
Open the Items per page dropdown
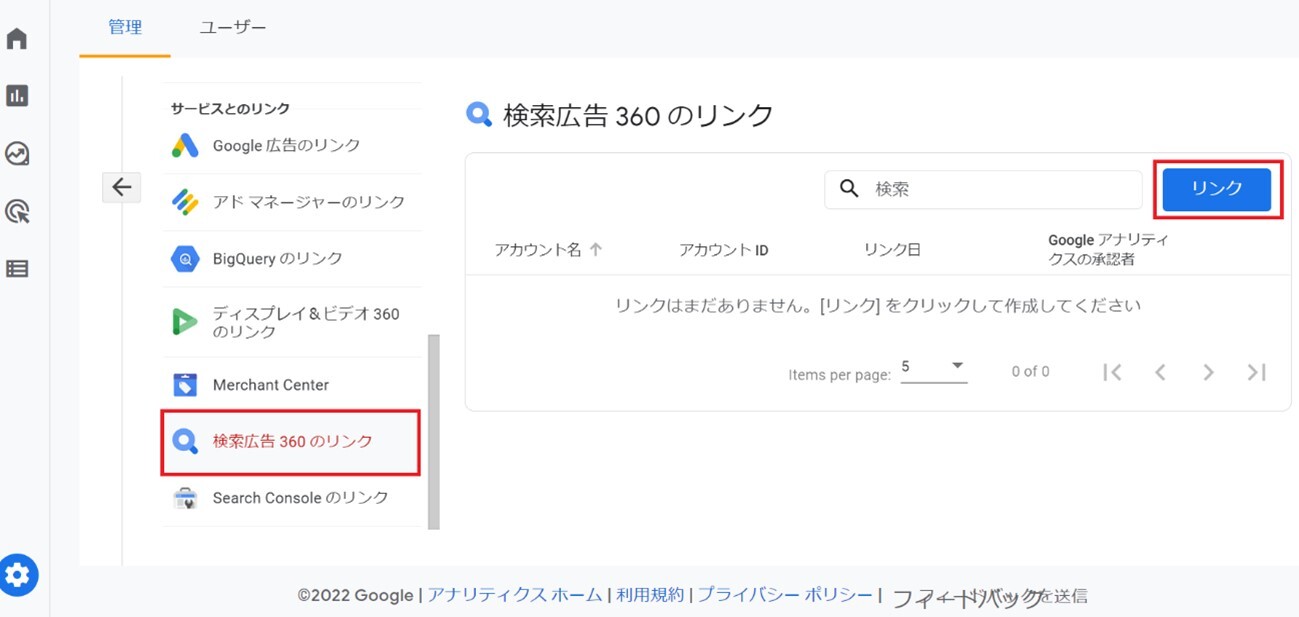click(933, 368)
